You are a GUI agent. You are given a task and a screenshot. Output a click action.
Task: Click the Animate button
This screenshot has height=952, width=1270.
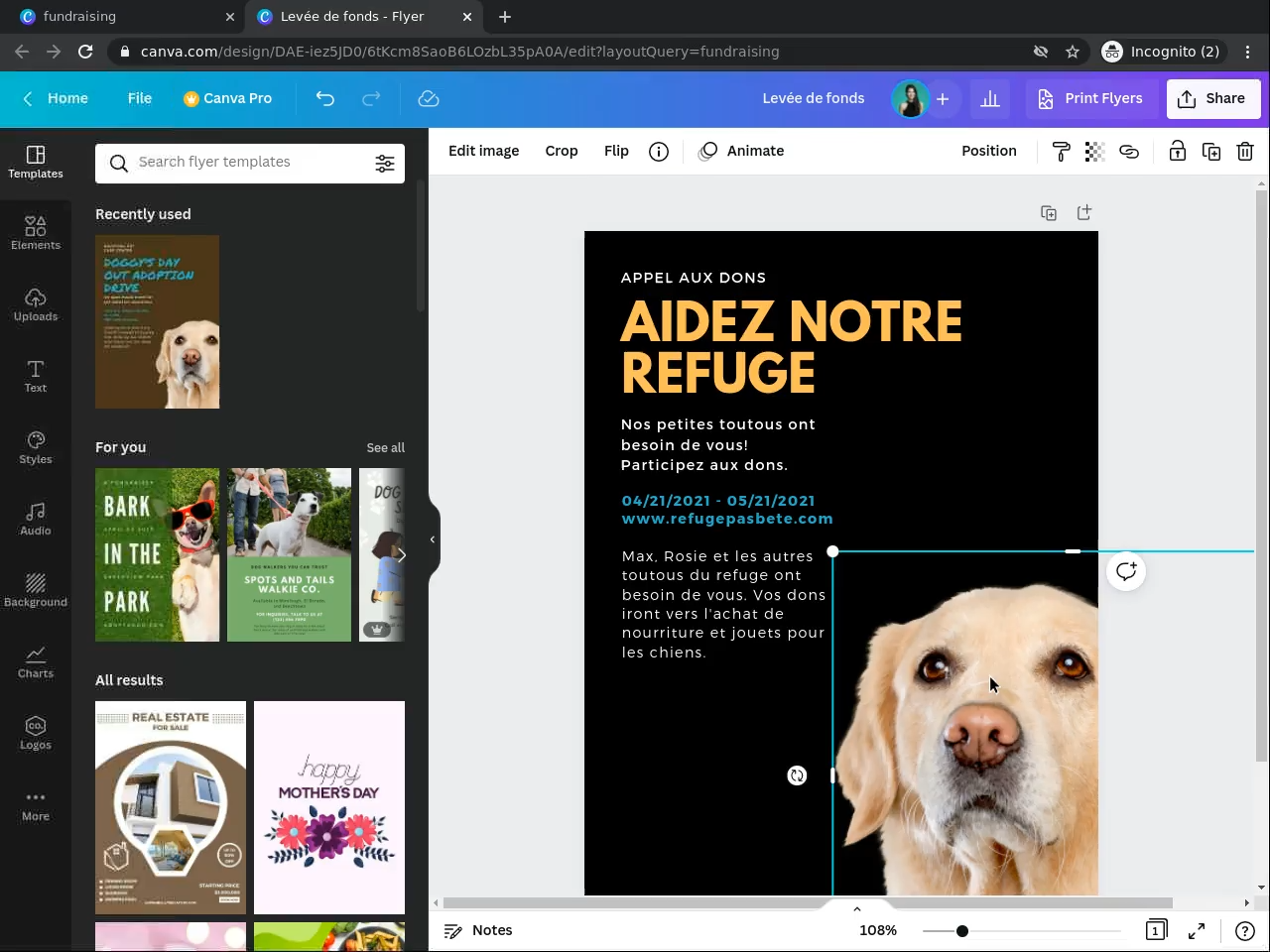pyautogui.click(x=741, y=151)
